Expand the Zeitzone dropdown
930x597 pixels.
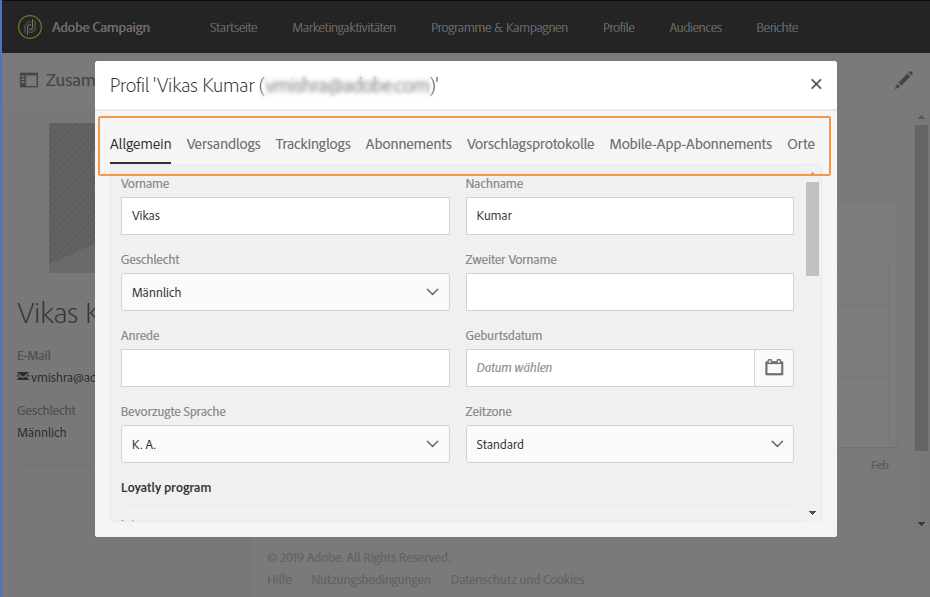[629, 444]
